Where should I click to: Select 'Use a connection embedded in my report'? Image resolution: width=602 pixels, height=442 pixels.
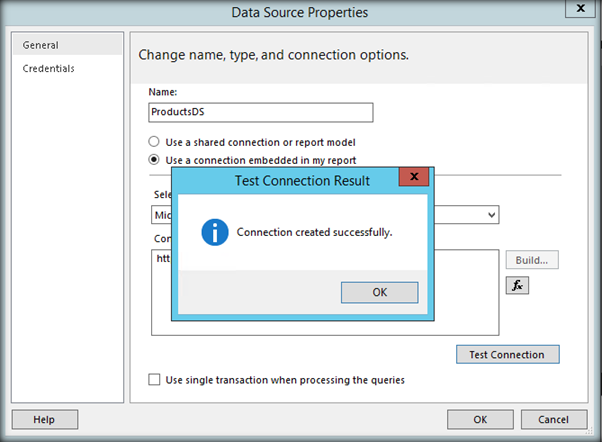click(x=154, y=159)
